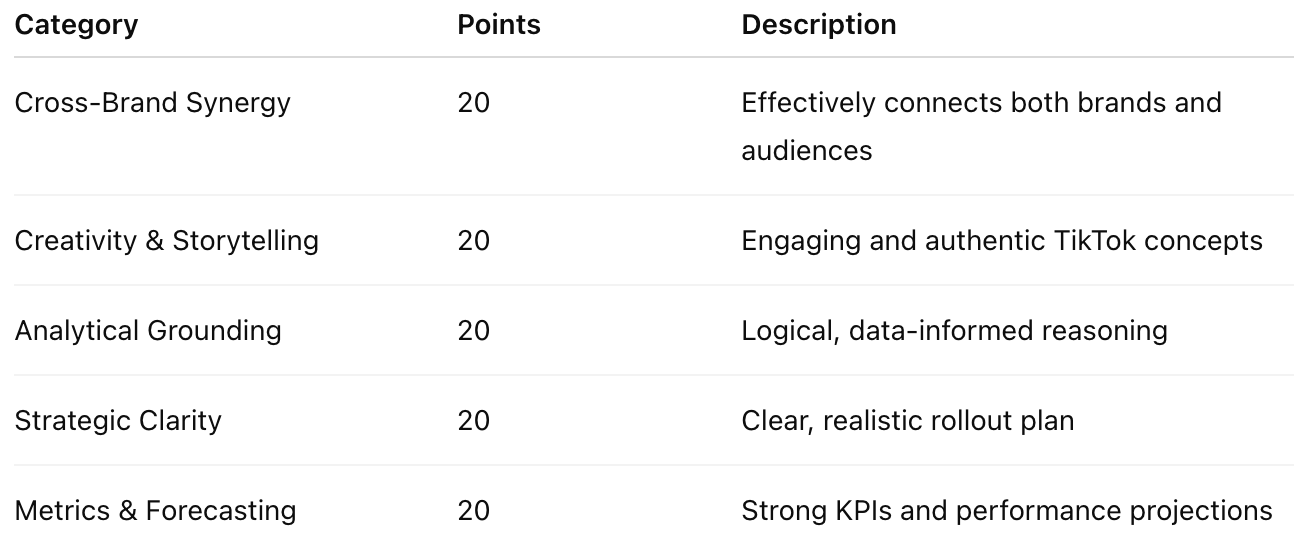
Task: Select the Strategic Clarity category cell
Action: [118, 421]
